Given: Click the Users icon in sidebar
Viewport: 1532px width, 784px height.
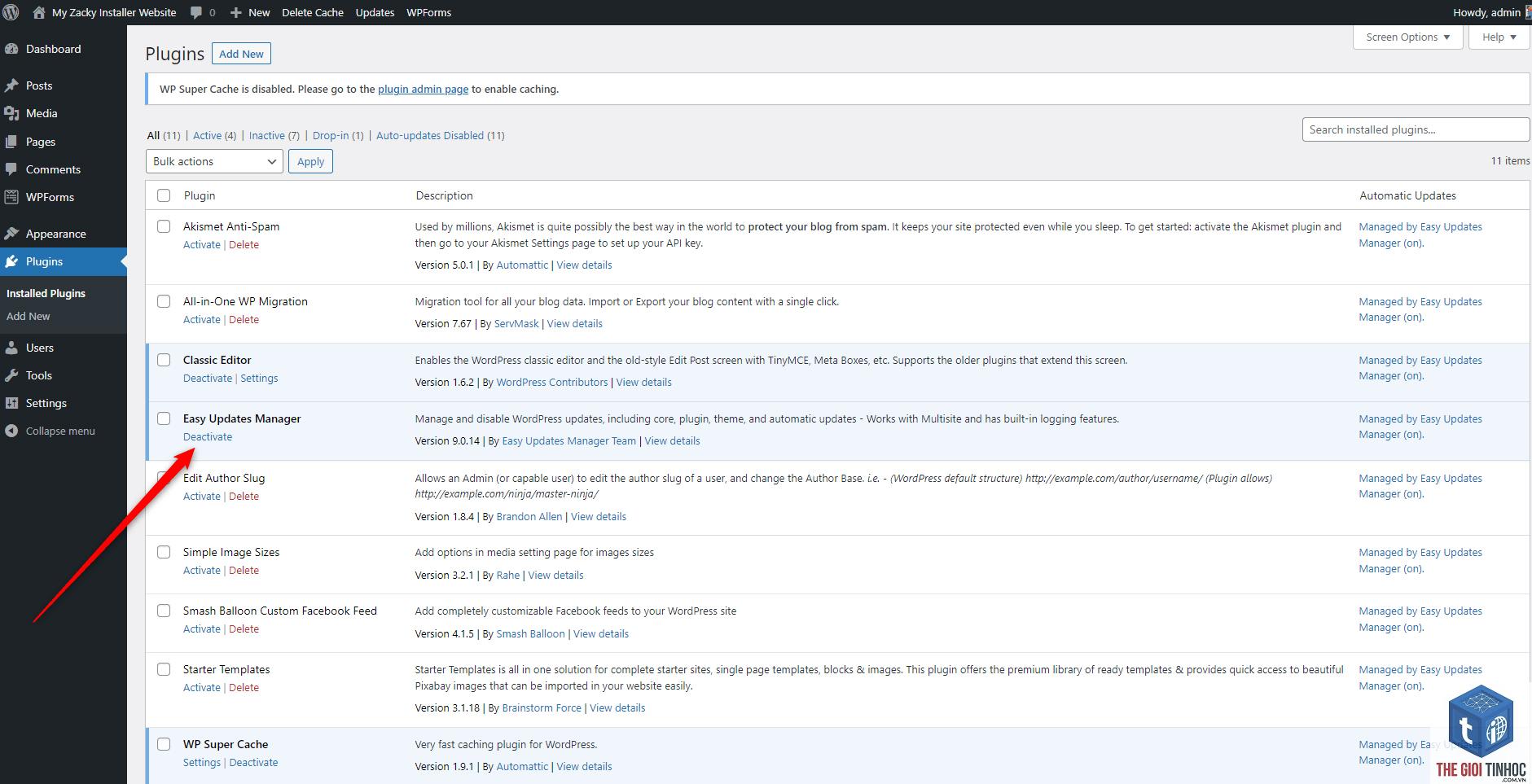Looking at the screenshot, I should pyautogui.click(x=11, y=348).
